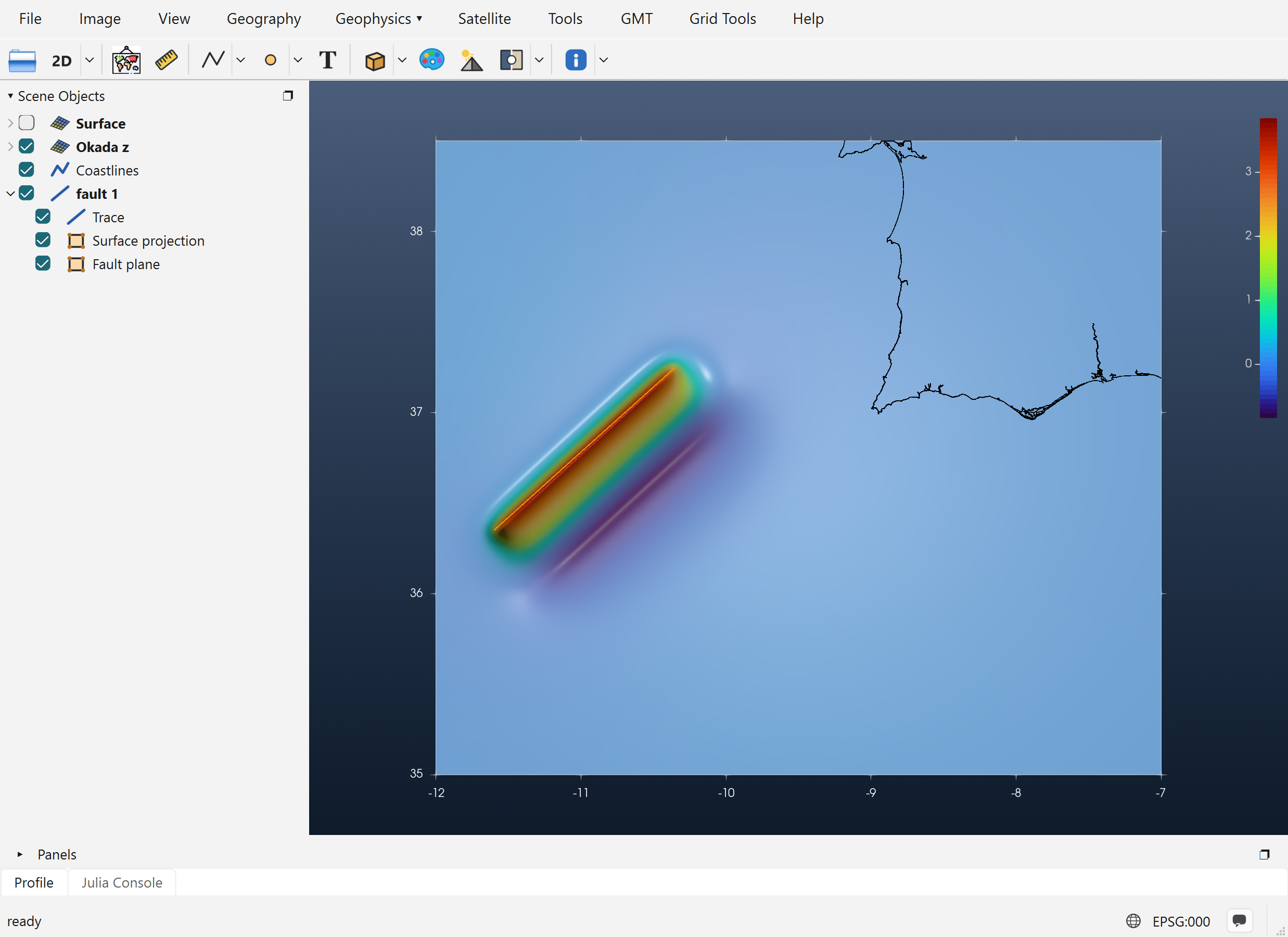
Task: Click the rainbow colorbar scale
Action: point(1268,268)
